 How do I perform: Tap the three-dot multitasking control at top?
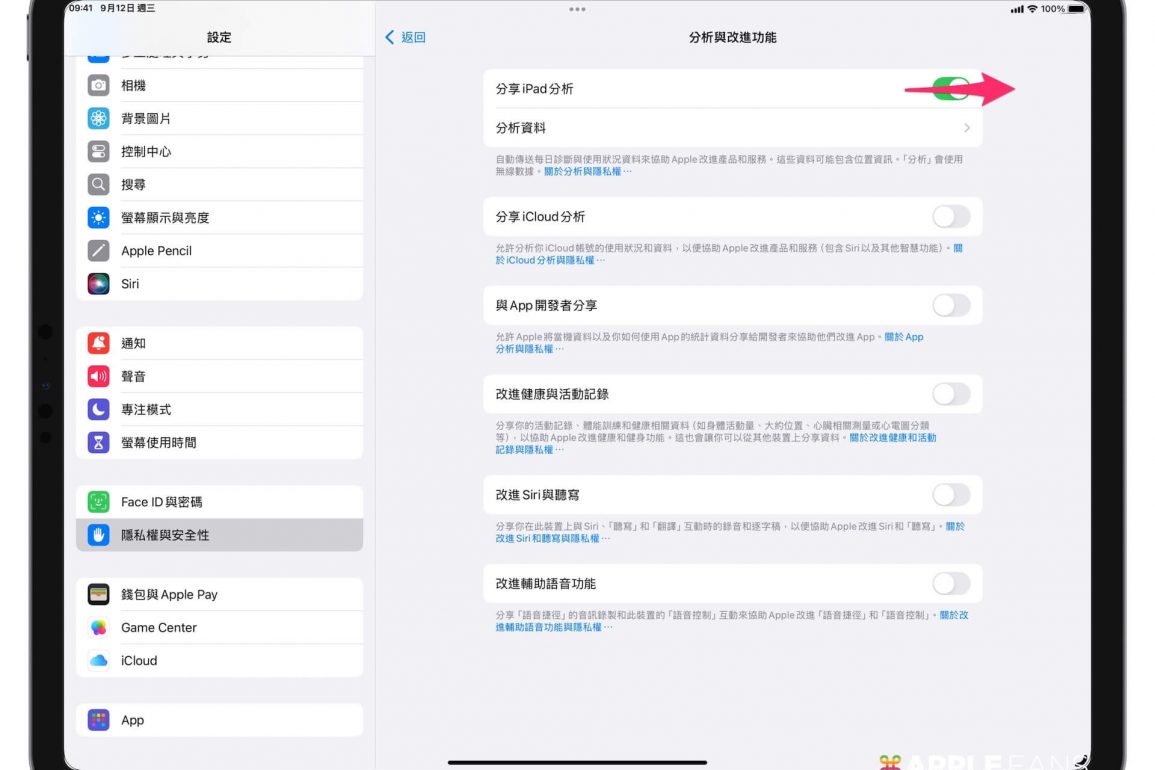pyautogui.click(x=577, y=9)
